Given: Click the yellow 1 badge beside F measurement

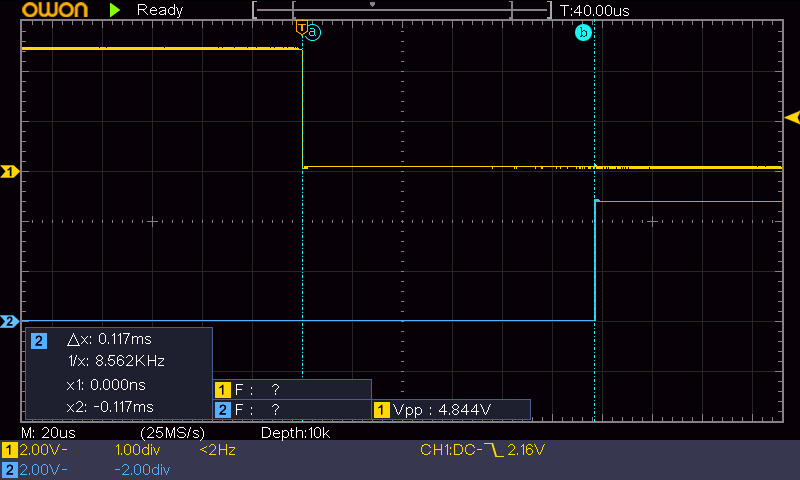Looking at the screenshot, I should [222, 390].
